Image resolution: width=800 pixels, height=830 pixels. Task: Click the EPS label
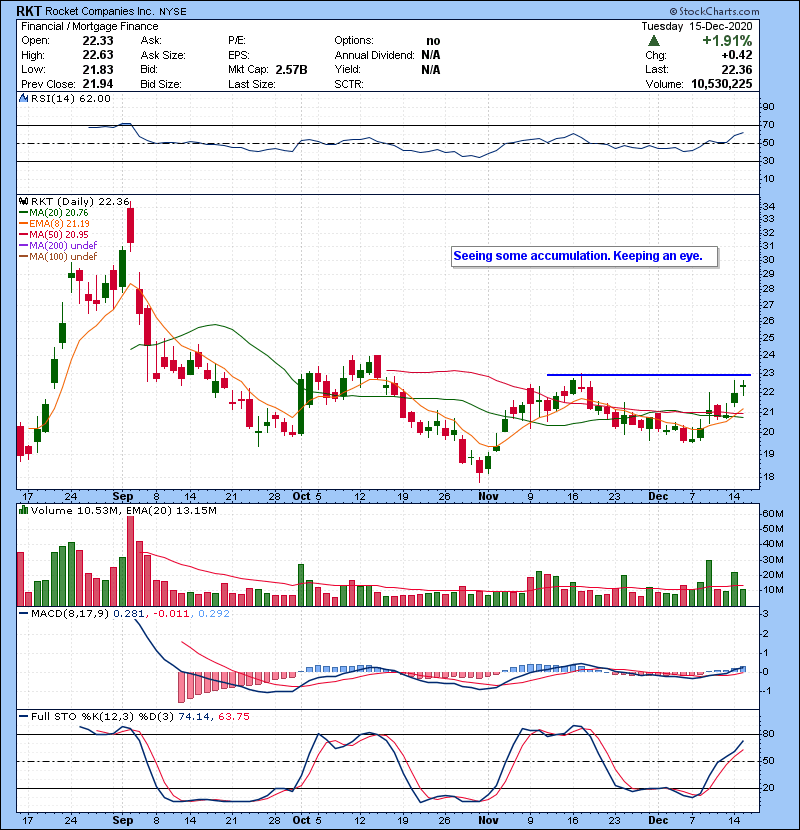click(x=239, y=55)
